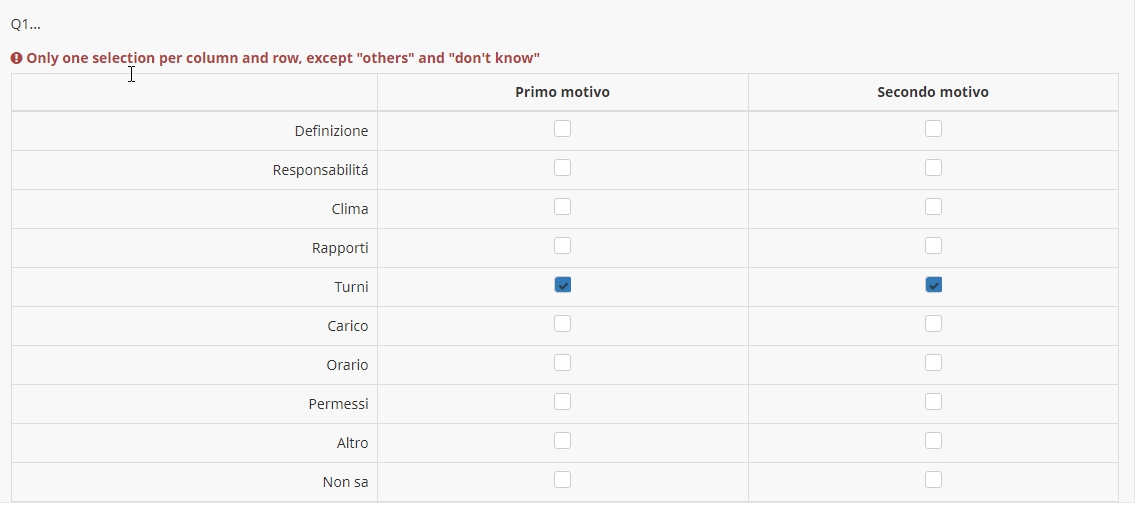The width and height of the screenshot is (1140, 507).
Task: Uncheck Turni under Primo motivo
Action: pos(563,285)
